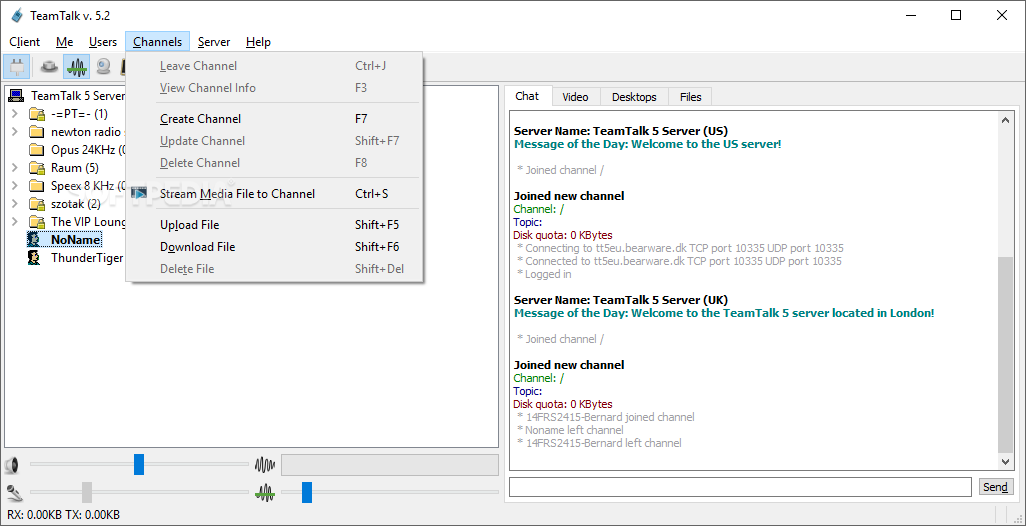Select the szotak (2) channel label
The height and width of the screenshot is (526, 1026).
(75, 203)
